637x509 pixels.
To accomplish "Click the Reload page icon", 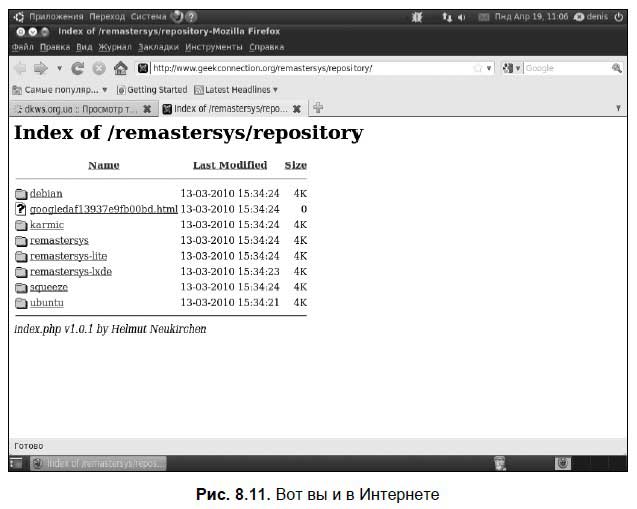I will coord(78,68).
